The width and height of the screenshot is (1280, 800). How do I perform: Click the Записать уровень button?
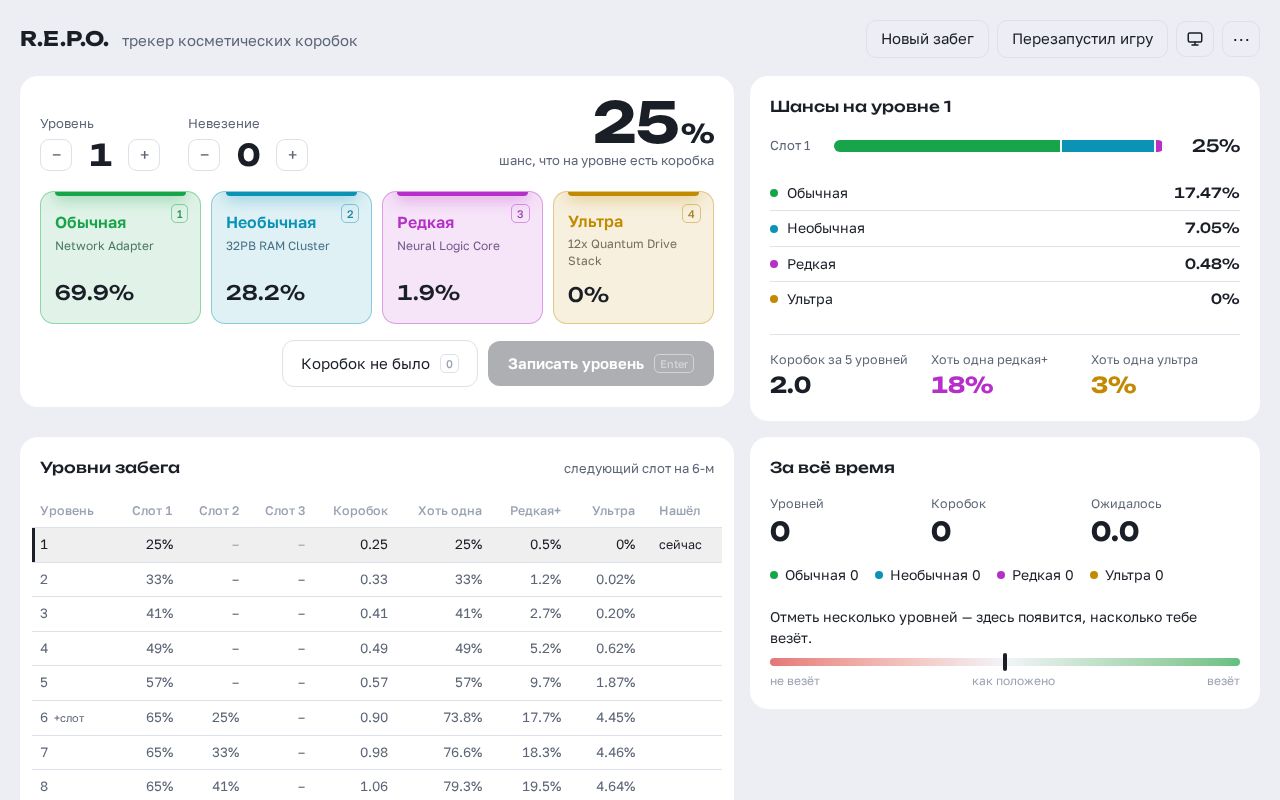pos(601,364)
